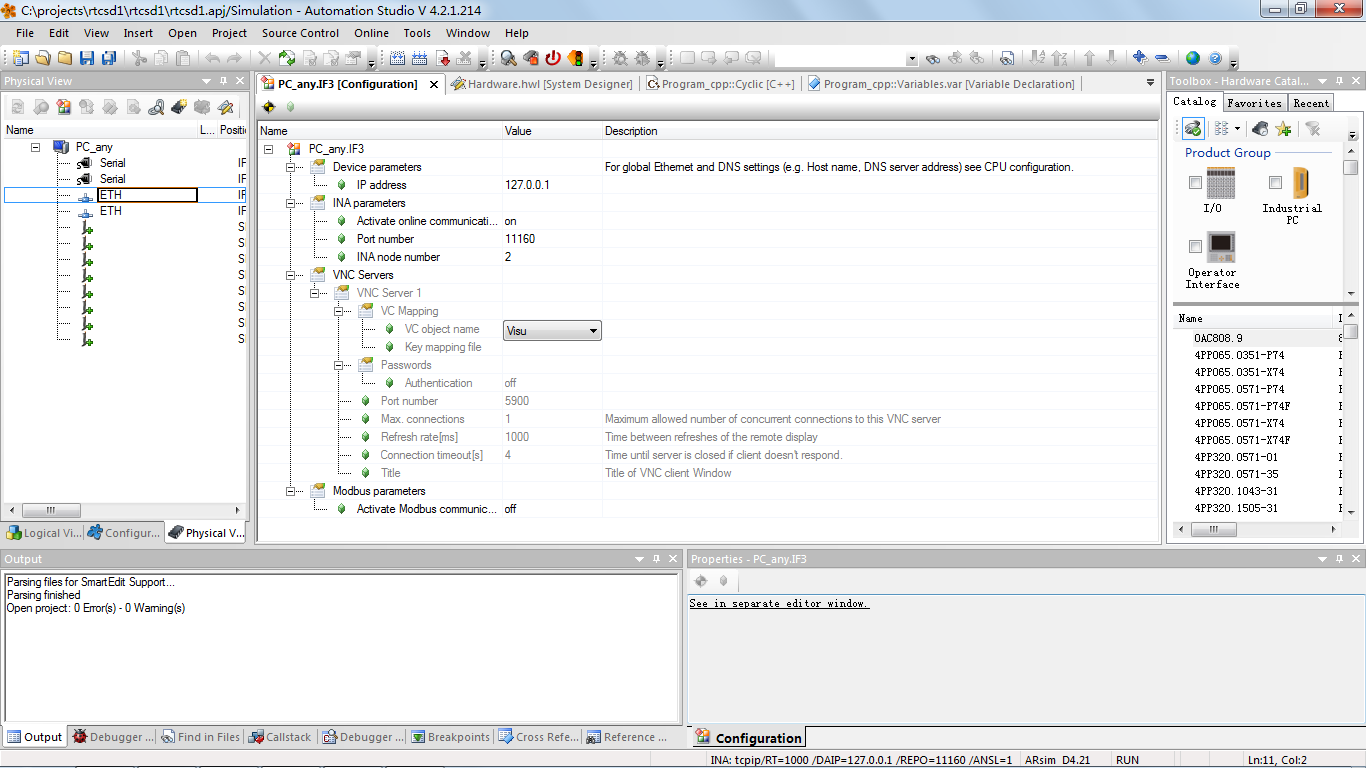
Task: Click the traffic light online status icon
Action: (x=575, y=58)
